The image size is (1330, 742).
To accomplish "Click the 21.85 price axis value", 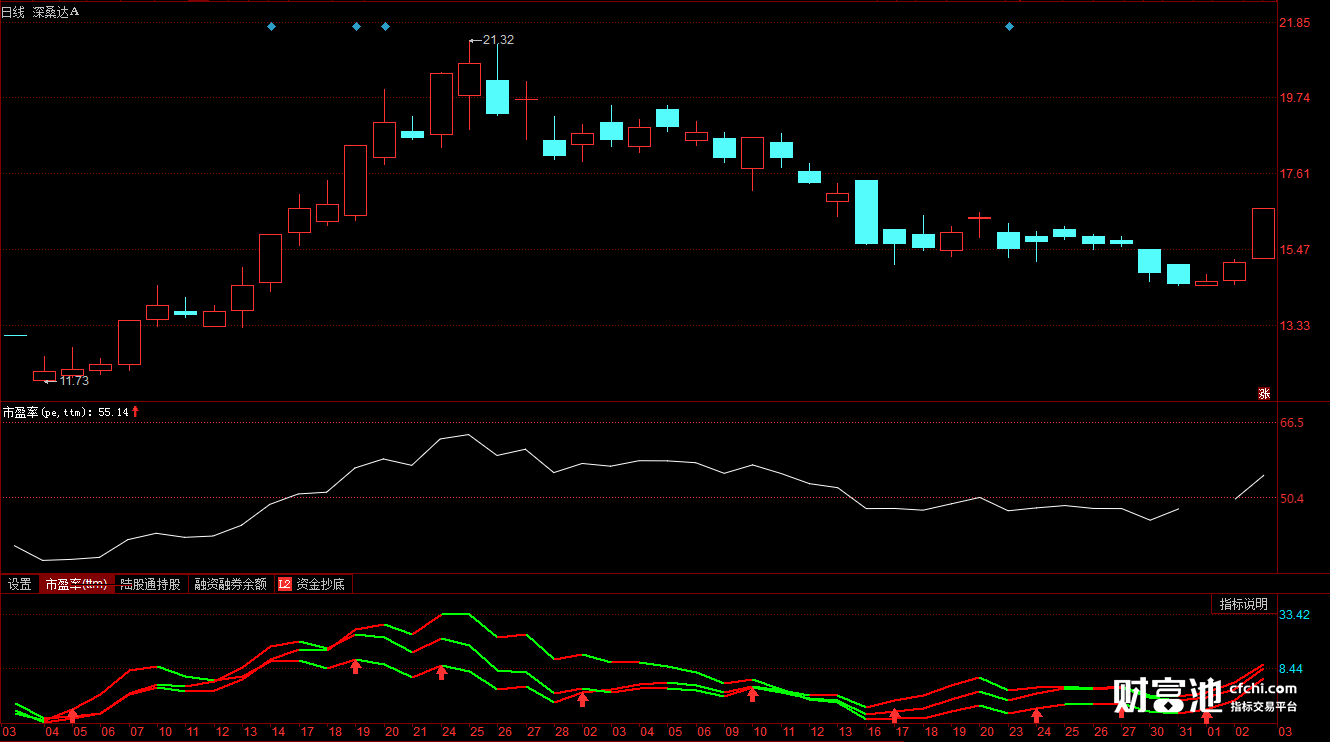I will coord(1295,22).
